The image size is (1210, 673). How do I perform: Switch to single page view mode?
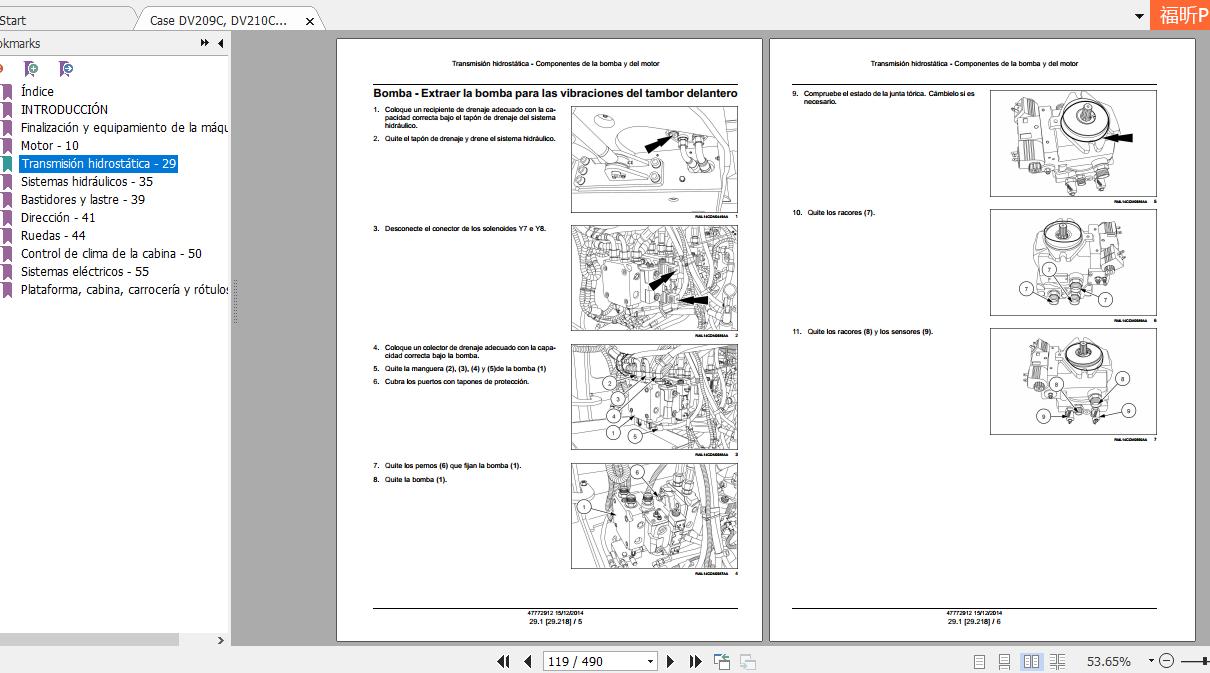[979, 661]
